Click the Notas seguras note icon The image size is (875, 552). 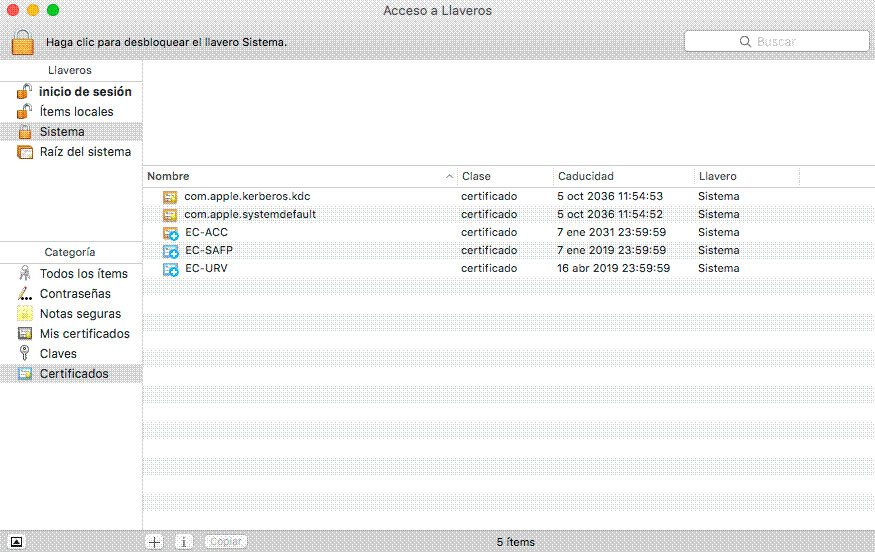pos(25,313)
